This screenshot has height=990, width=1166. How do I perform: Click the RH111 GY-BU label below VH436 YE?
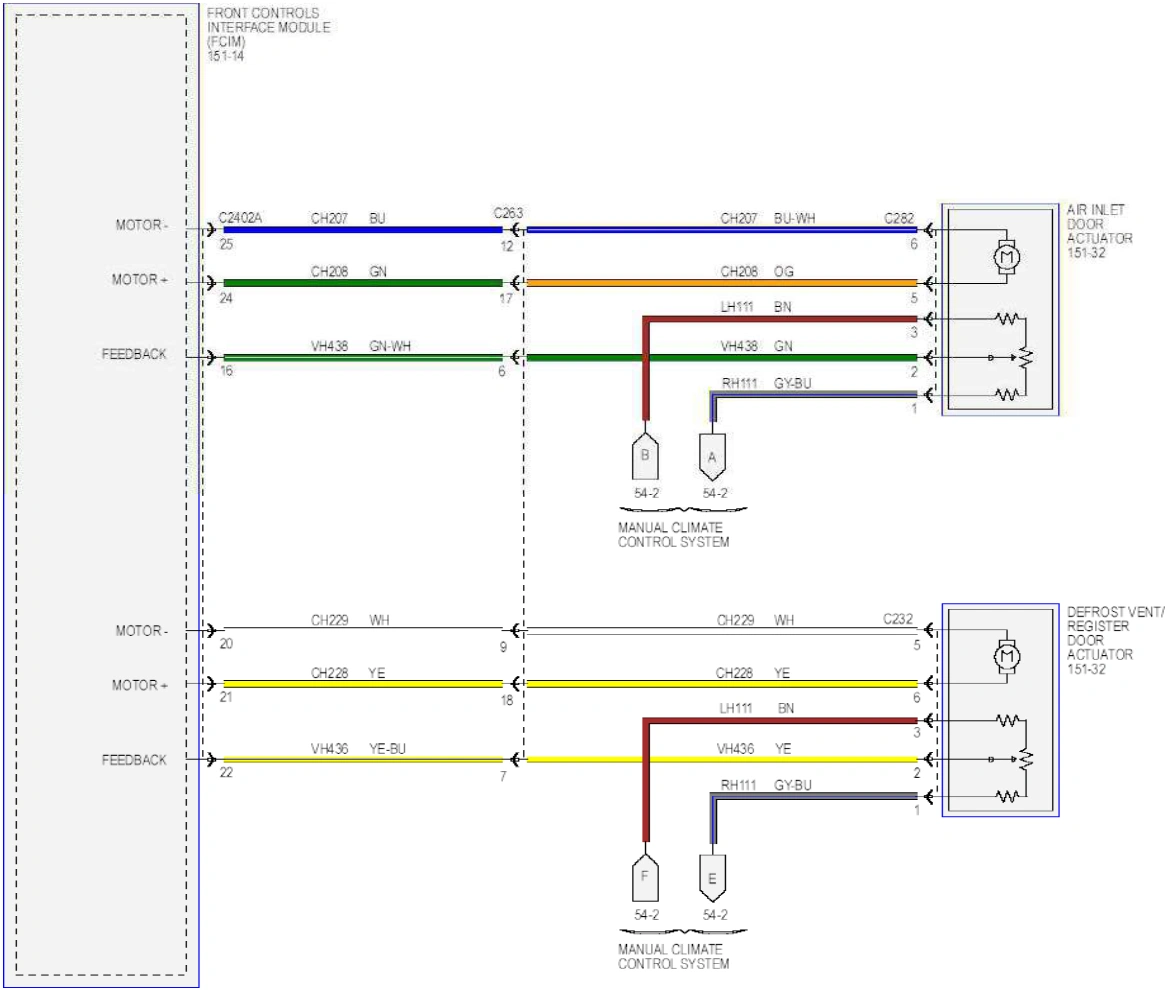766,785
